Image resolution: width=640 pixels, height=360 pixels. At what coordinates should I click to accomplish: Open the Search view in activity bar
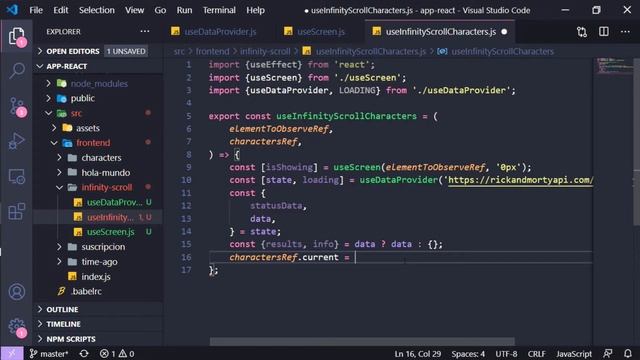coord(16,71)
